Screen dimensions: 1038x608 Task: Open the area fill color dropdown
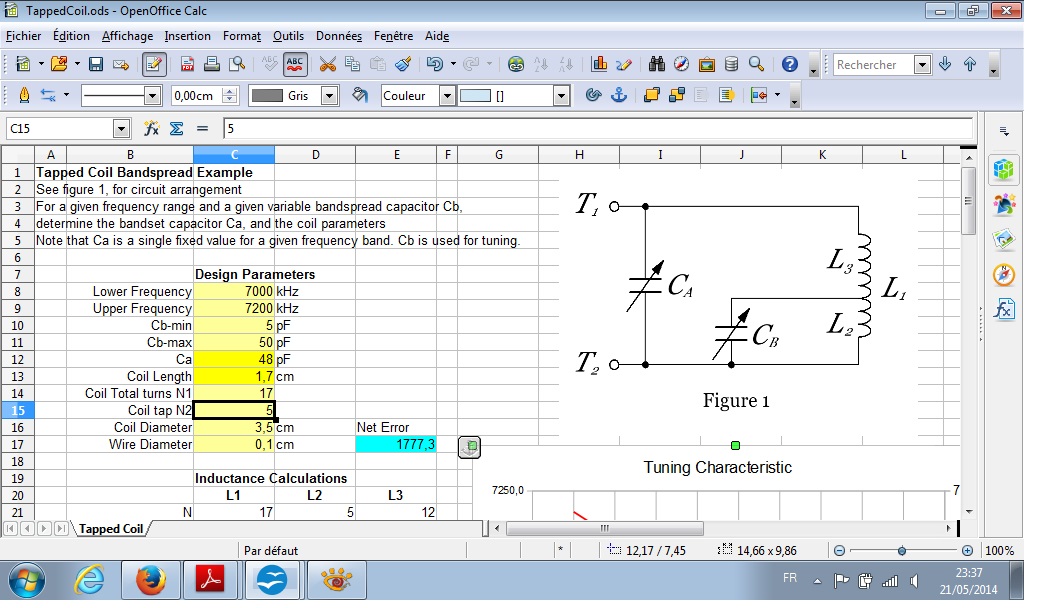[x=561, y=96]
